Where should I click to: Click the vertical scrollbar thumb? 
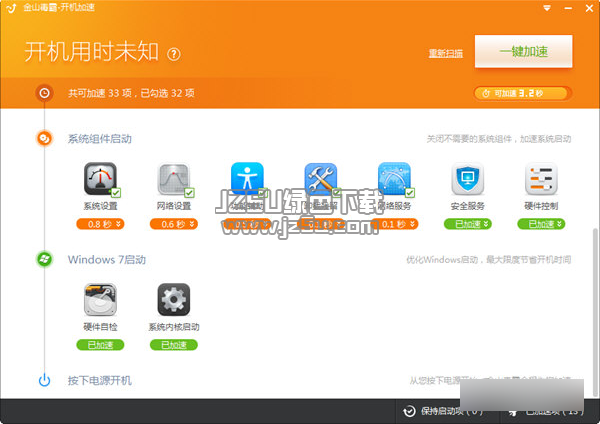pos(595,311)
